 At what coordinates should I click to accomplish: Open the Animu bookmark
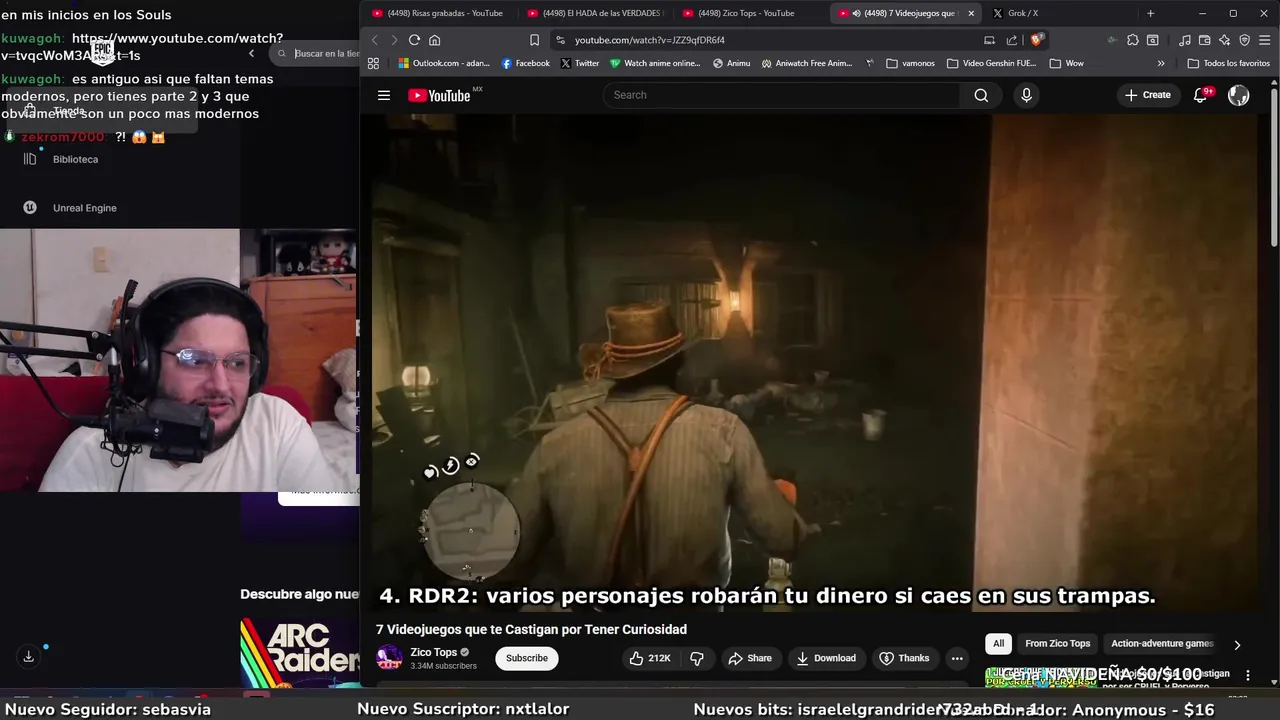coord(731,63)
